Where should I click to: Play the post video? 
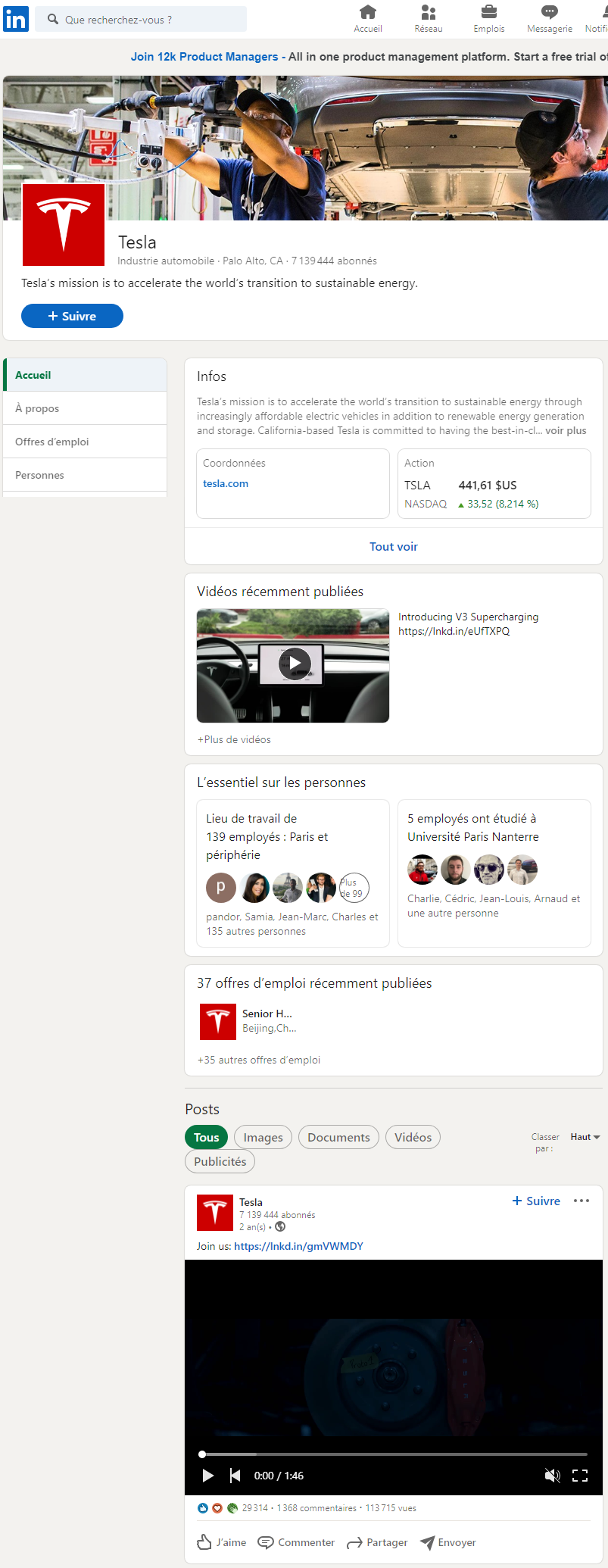coord(207,1476)
